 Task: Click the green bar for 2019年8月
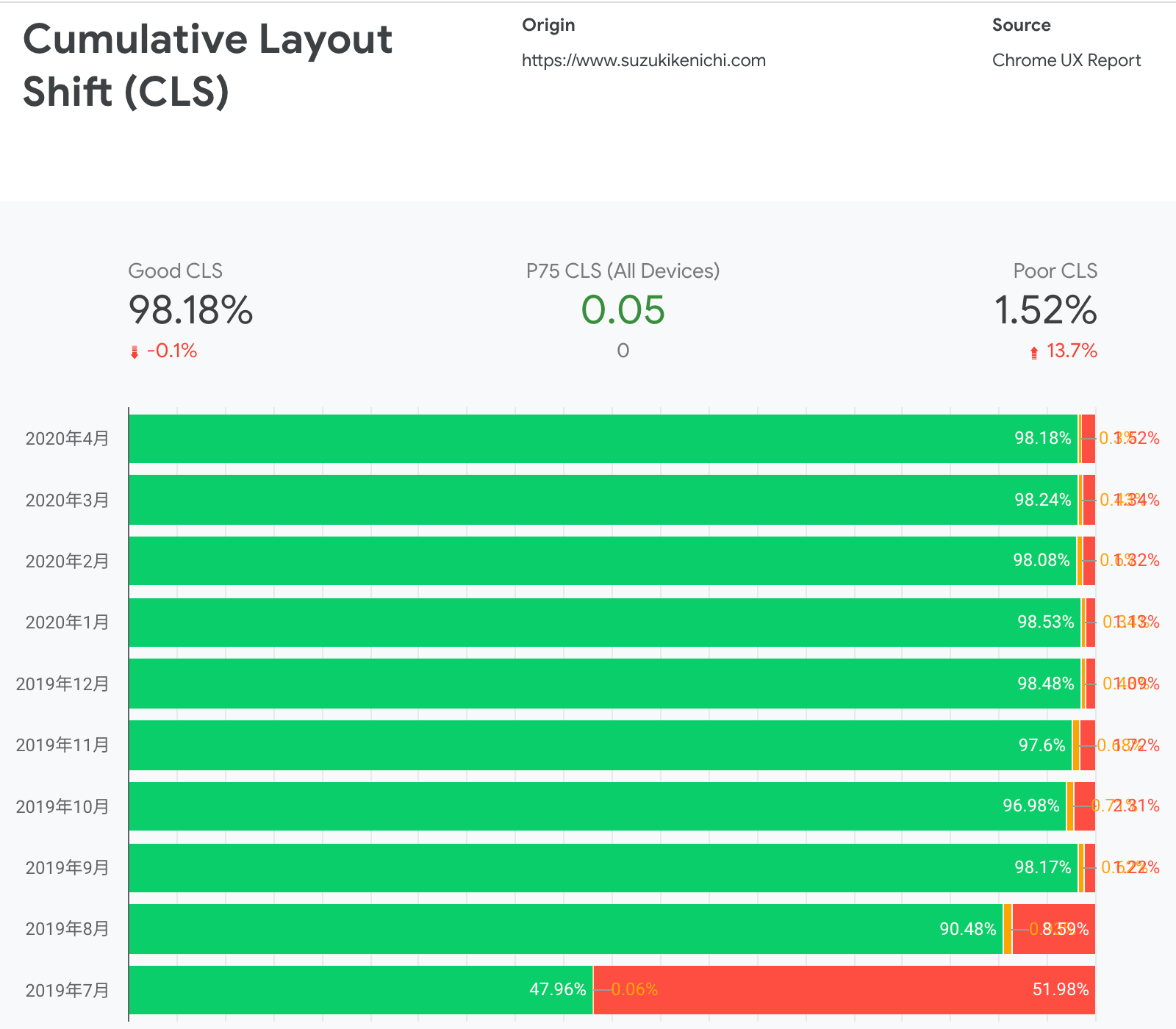(566, 929)
